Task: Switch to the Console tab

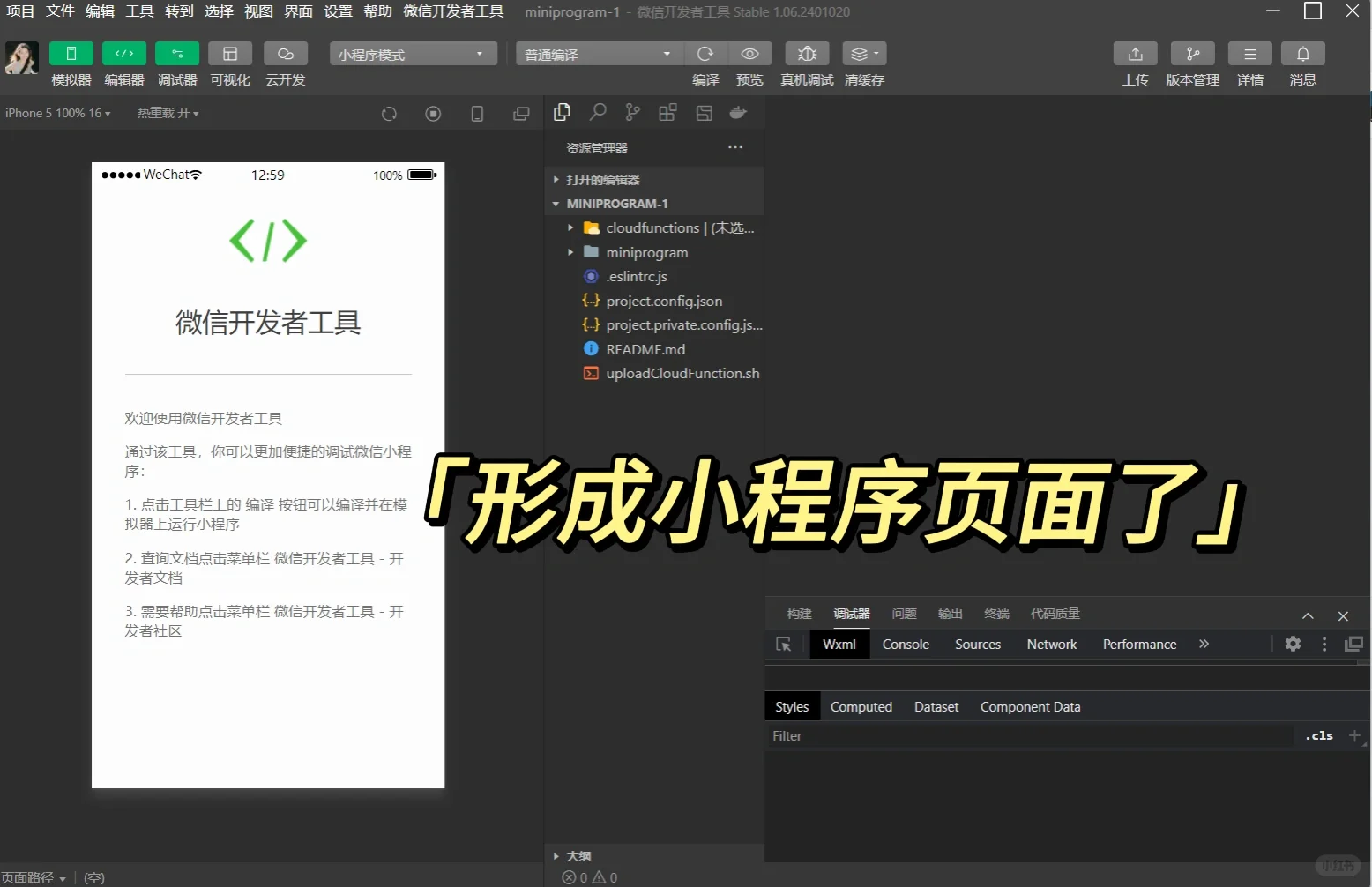Action: click(906, 645)
